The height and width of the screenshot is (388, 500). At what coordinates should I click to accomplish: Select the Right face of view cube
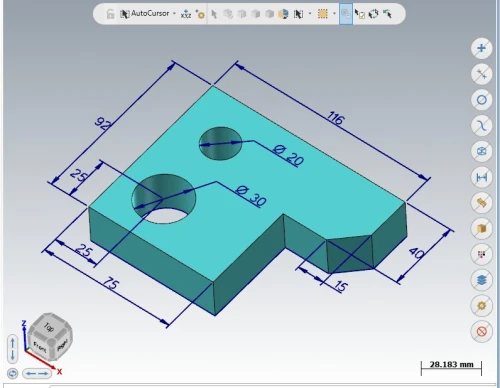pos(62,345)
